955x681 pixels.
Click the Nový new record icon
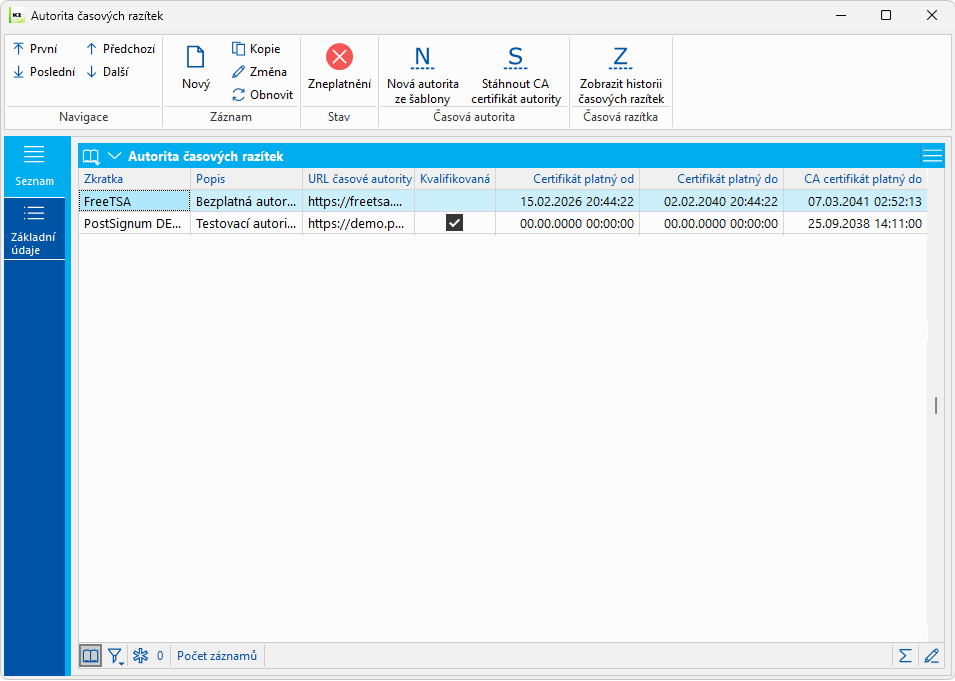196,57
